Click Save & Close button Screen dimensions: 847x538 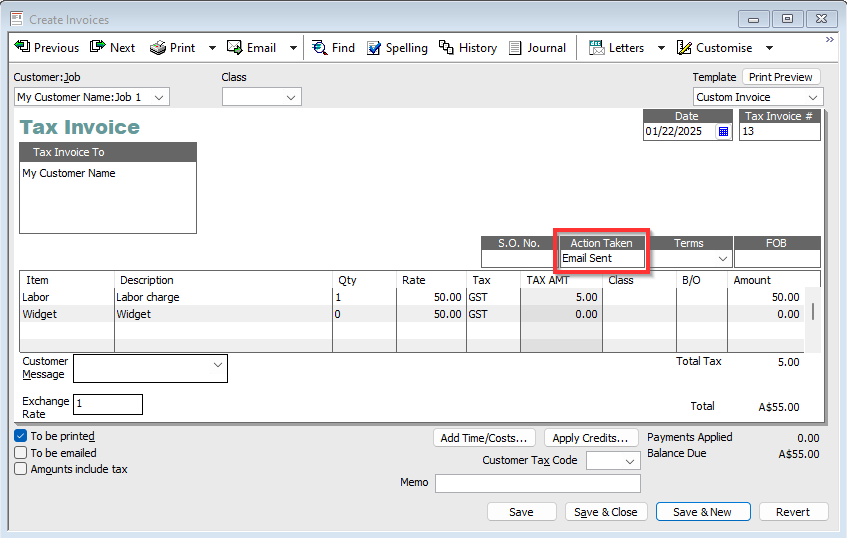pyautogui.click(x=606, y=512)
